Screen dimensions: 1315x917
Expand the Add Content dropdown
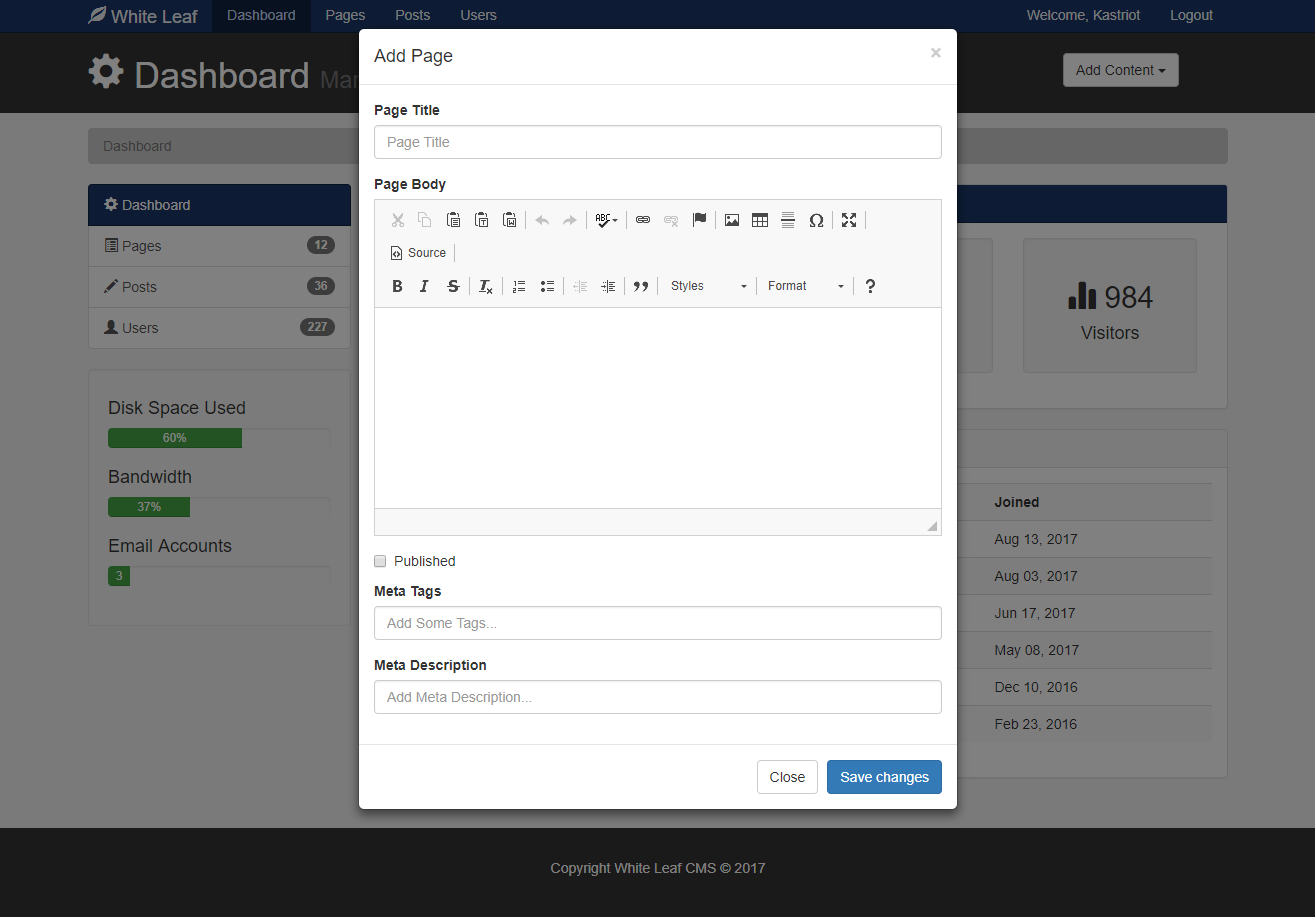[x=1120, y=70]
